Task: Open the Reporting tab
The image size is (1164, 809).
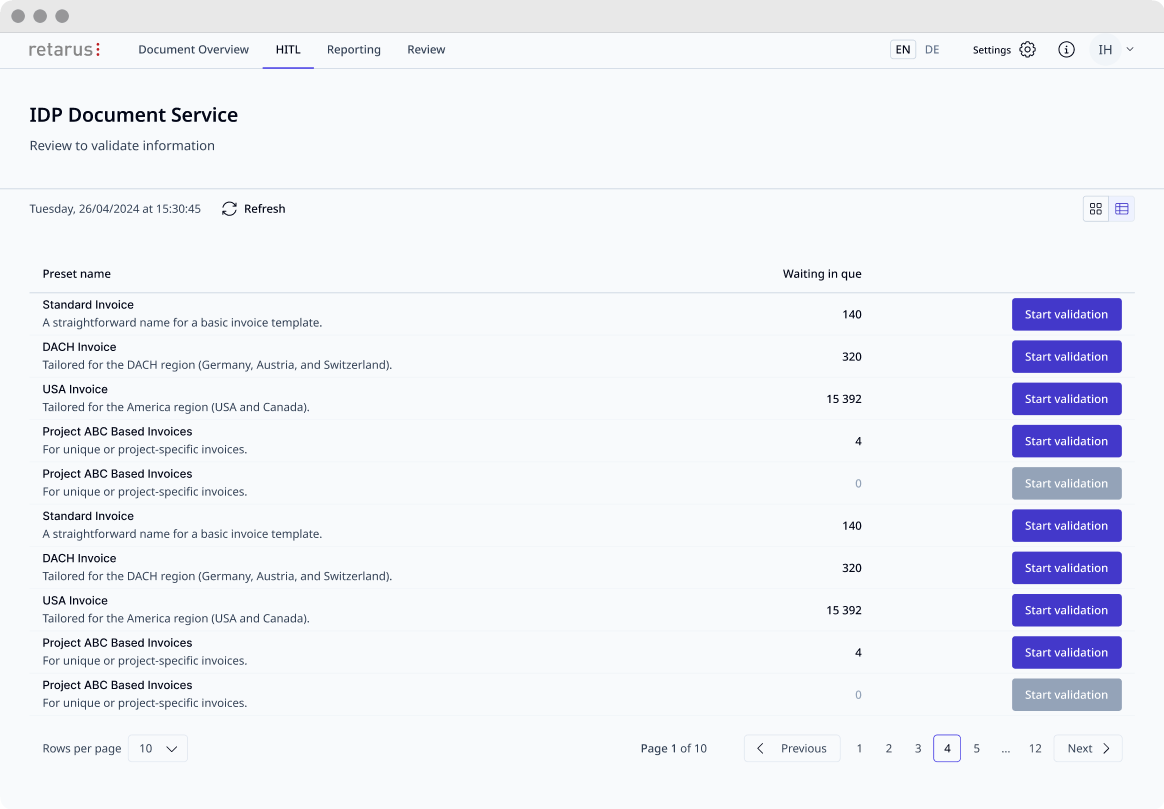Action: coord(353,50)
